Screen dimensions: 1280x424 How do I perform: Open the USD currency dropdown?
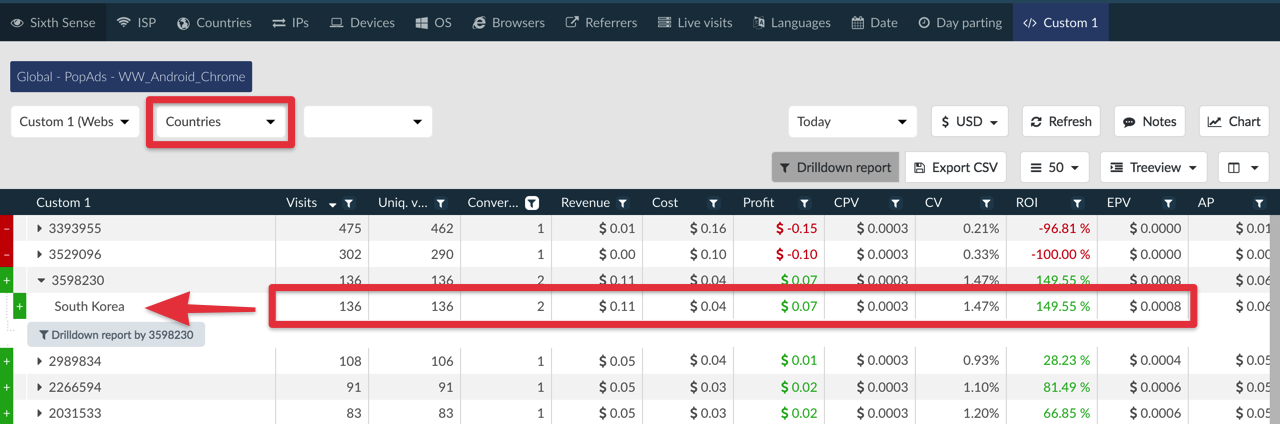tap(969, 121)
